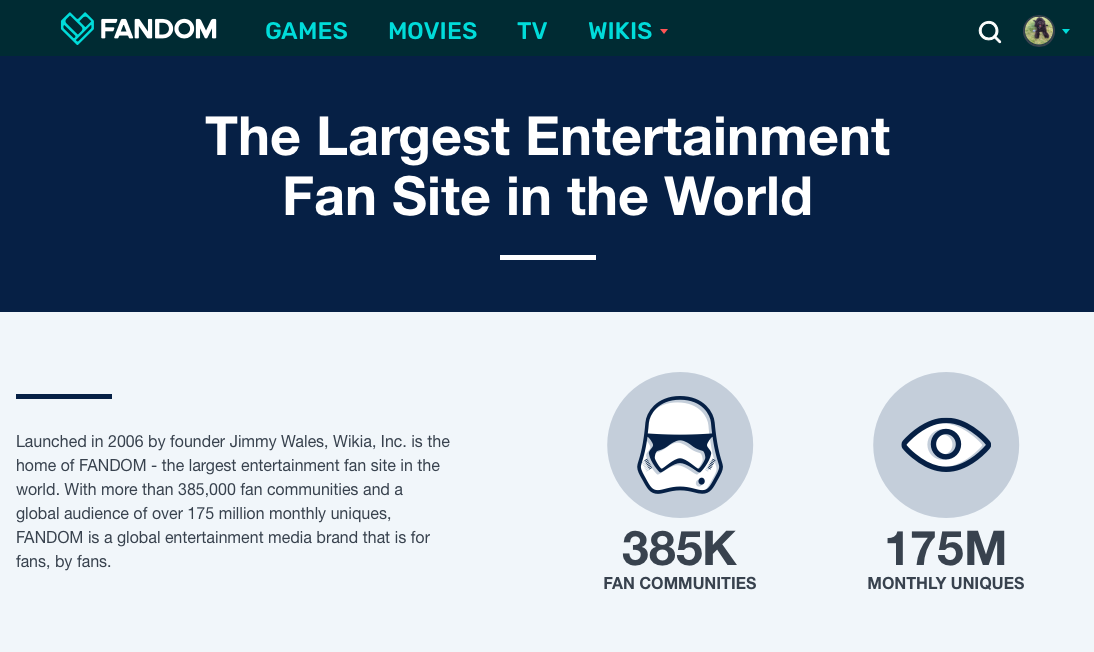The image size is (1094, 652).
Task: Click the stormtrooper helmet icon
Action: [680, 445]
